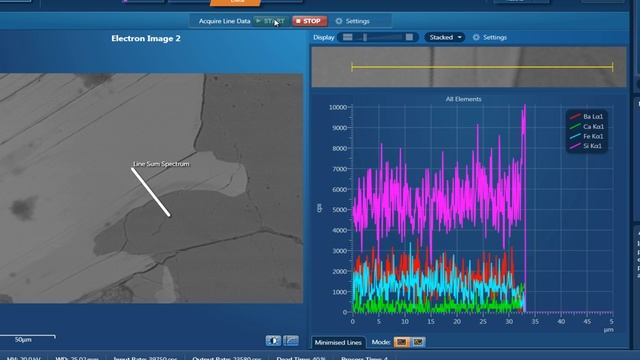Click the Line Sum Spectrum label
This screenshot has height=360, width=640.
tap(161, 164)
